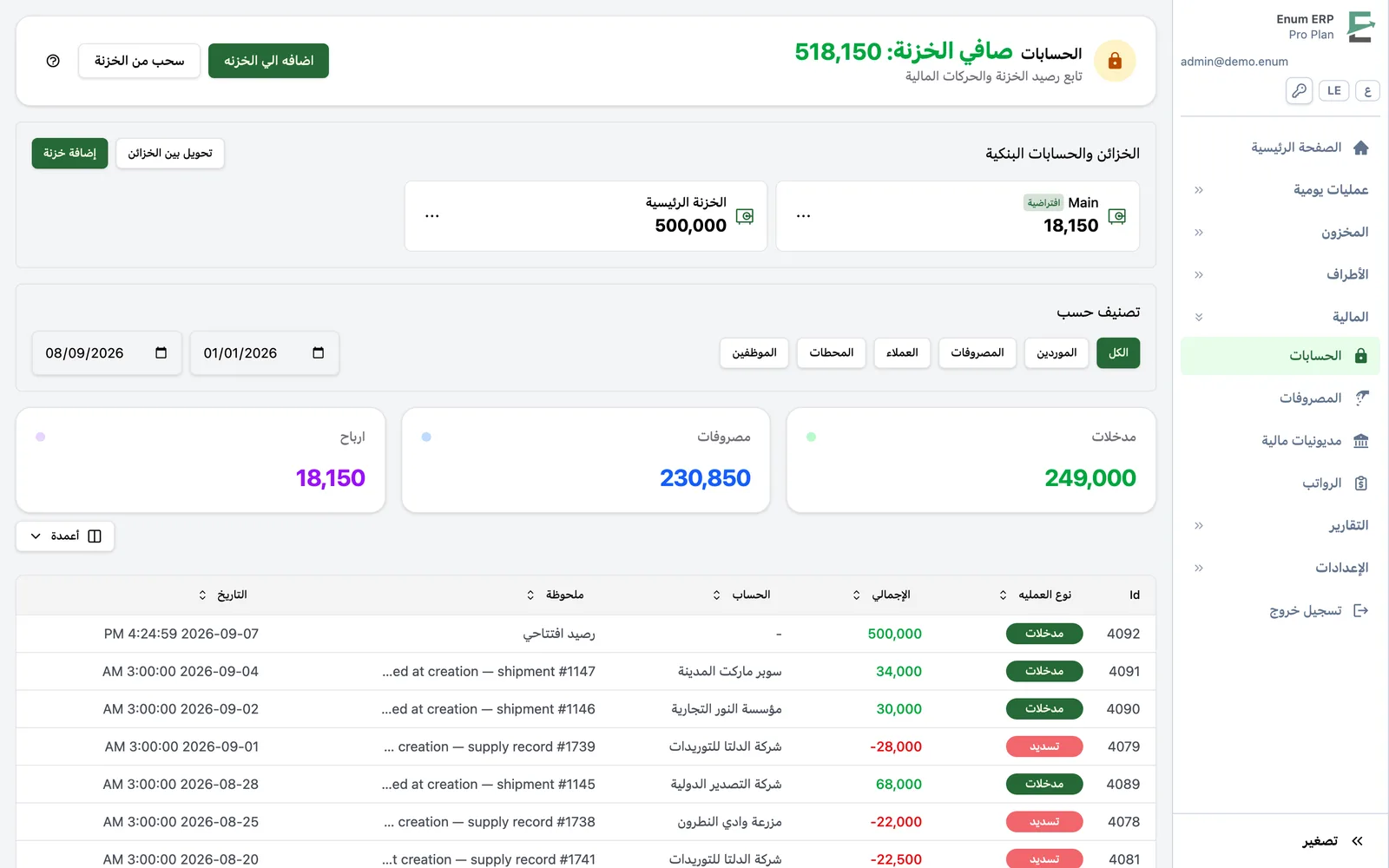Viewport: 1389px width, 868px height.
Task: Filter by الموردين category
Action: click(x=1057, y=353)
